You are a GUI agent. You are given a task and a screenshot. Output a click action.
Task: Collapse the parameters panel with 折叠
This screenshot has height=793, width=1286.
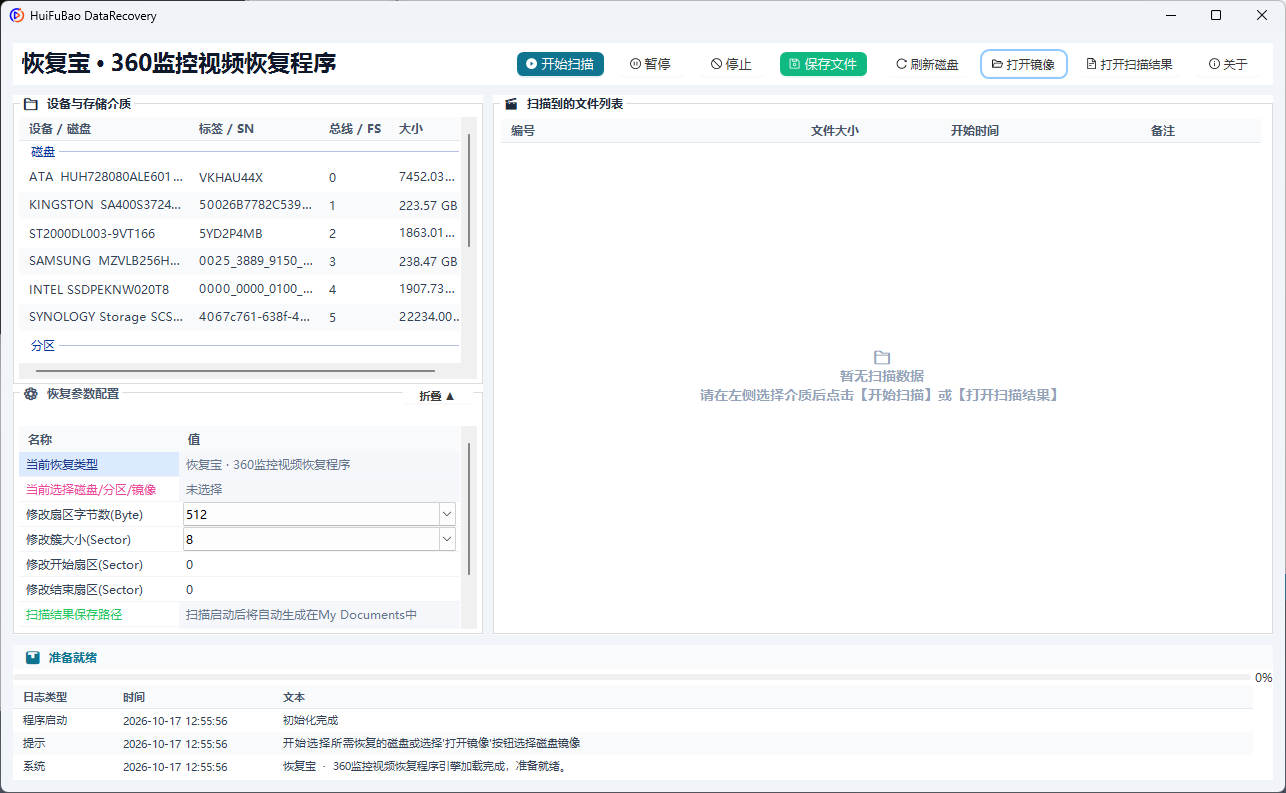(437, 396)
